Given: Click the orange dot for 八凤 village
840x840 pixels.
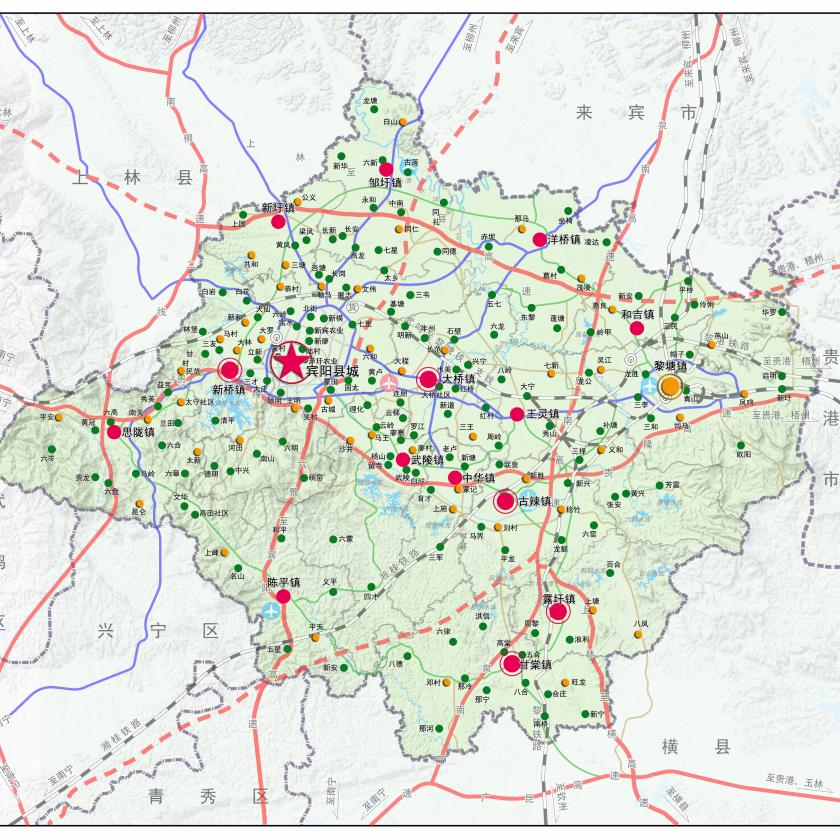Looking at the screenshot, I should click(x=638, y=634).
